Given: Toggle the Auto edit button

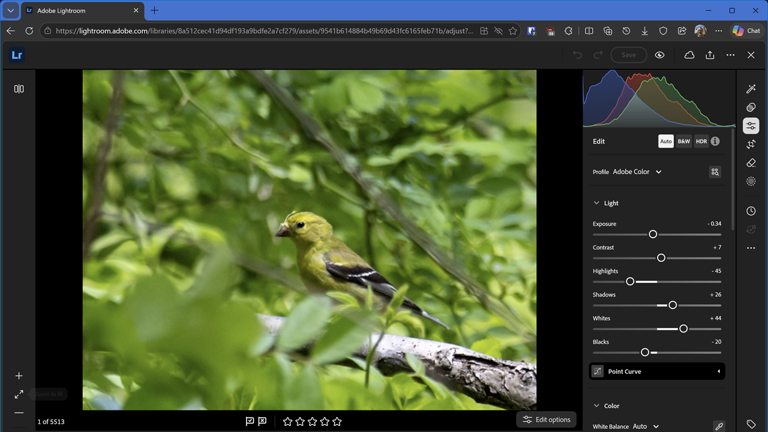Looking at the screenshot, I should click(x=666, y=141).
